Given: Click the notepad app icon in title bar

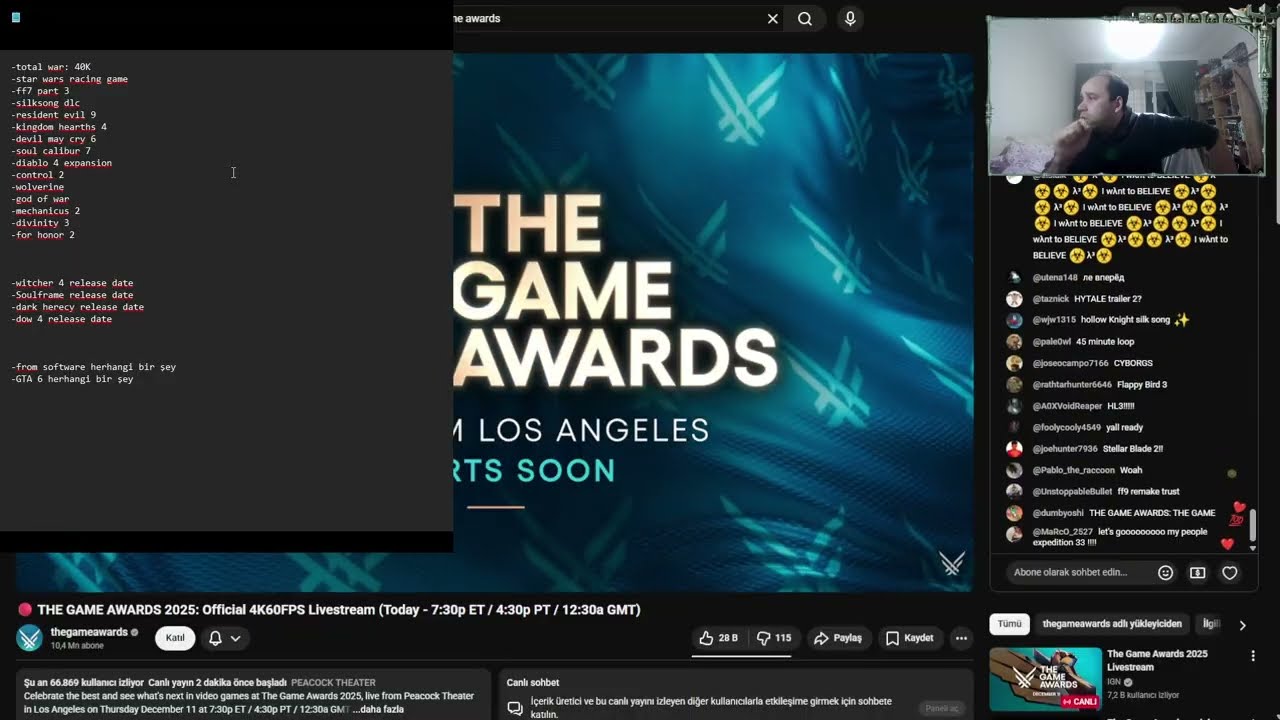Looking at the screenshot, I should tap(16, 17).
